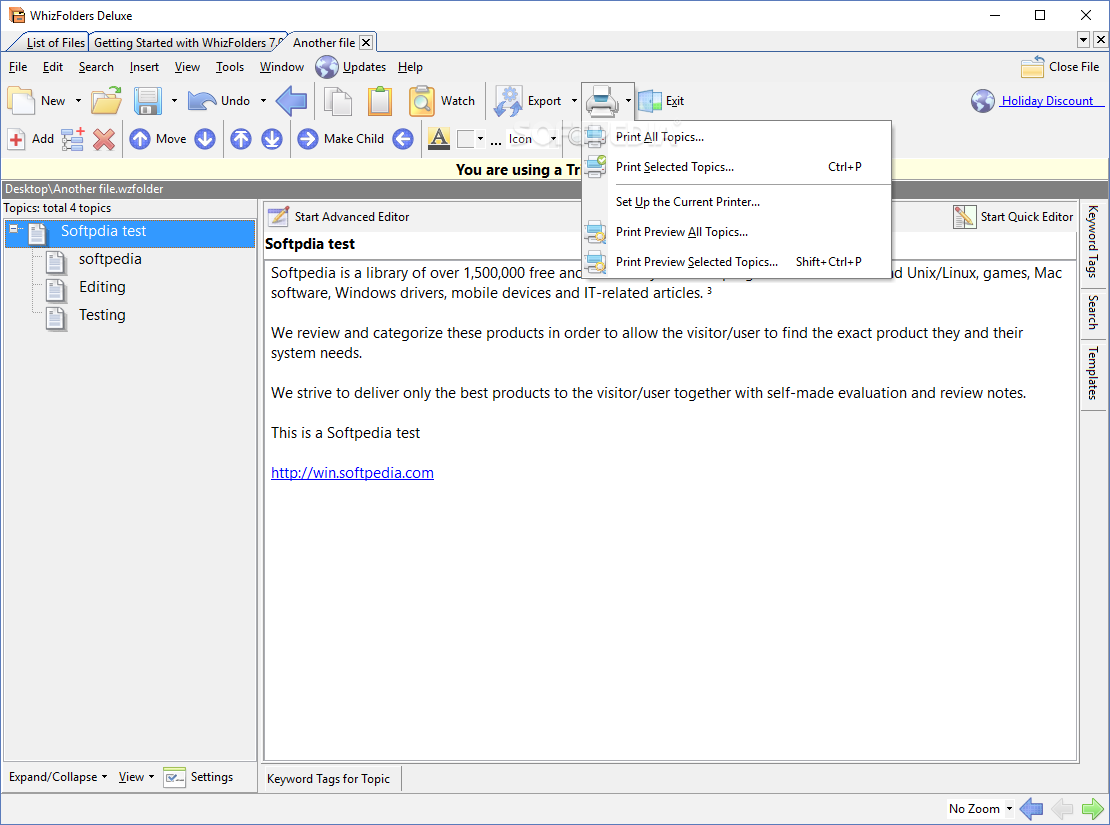Open the Save button dropdown arrow
This screenshot has width=1110, height=825.
pos(174,101)
